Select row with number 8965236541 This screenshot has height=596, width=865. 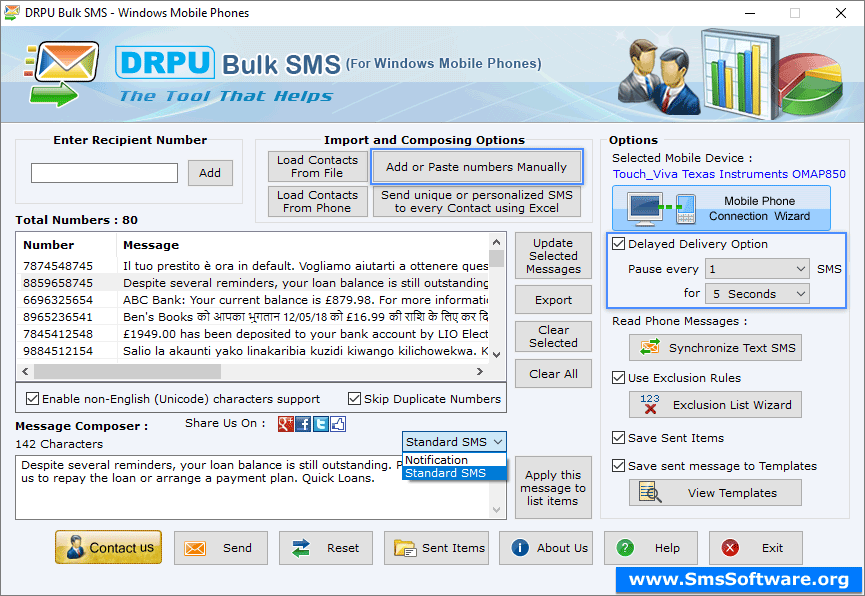(x=253, y=317)
